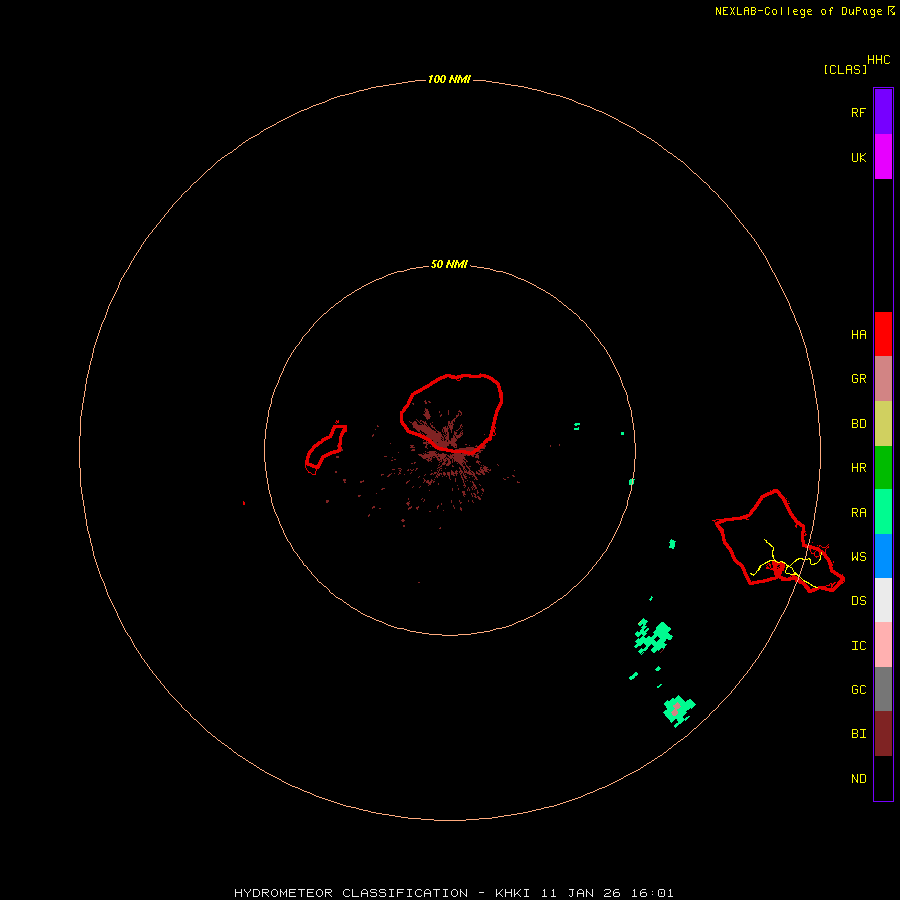900x900 pixels.
Task: Click the HA legend label
Action: pyautogui.click(x=858, y=334)
